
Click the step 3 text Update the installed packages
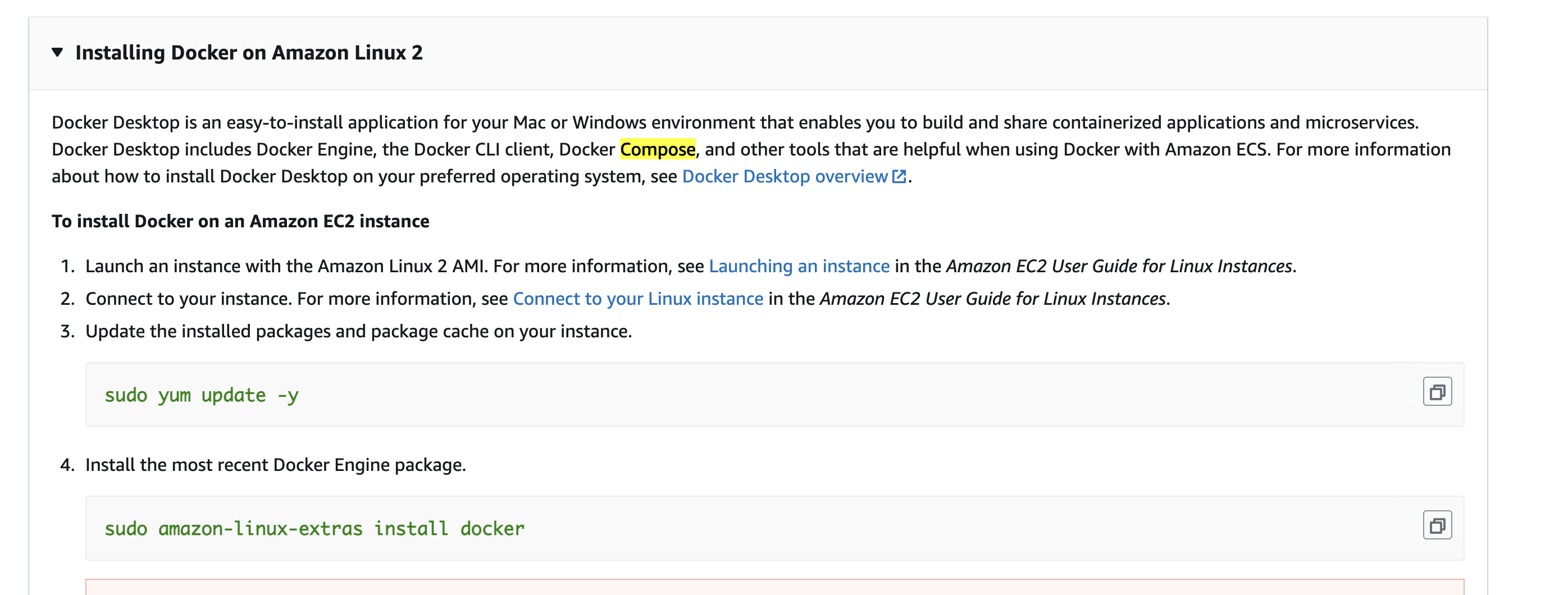point(358,332)
